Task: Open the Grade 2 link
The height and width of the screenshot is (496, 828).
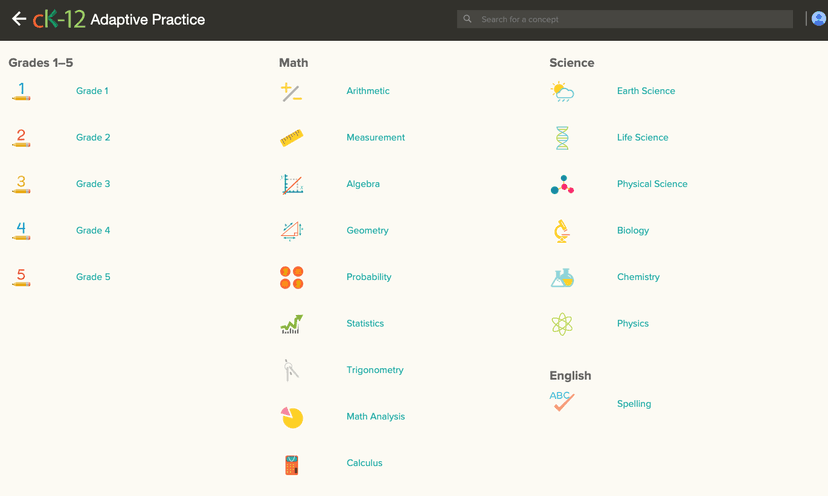Action: pyautogui.click(x=93, y=137)
